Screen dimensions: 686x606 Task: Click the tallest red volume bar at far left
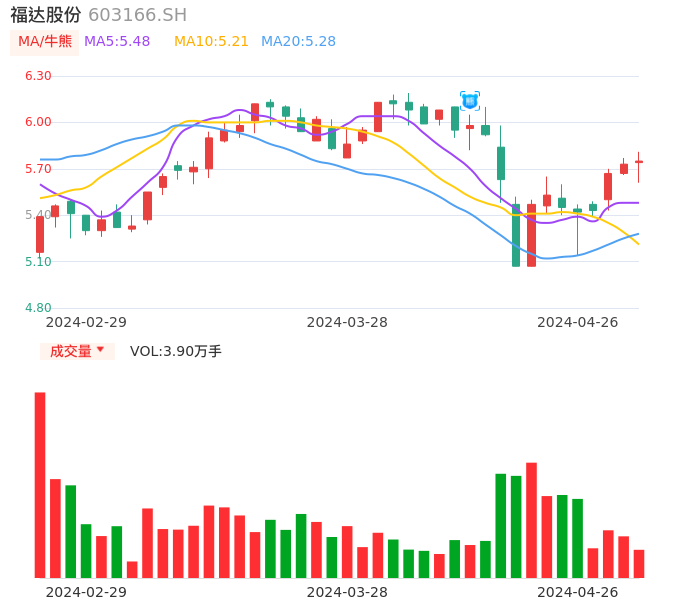coord(40,485)
